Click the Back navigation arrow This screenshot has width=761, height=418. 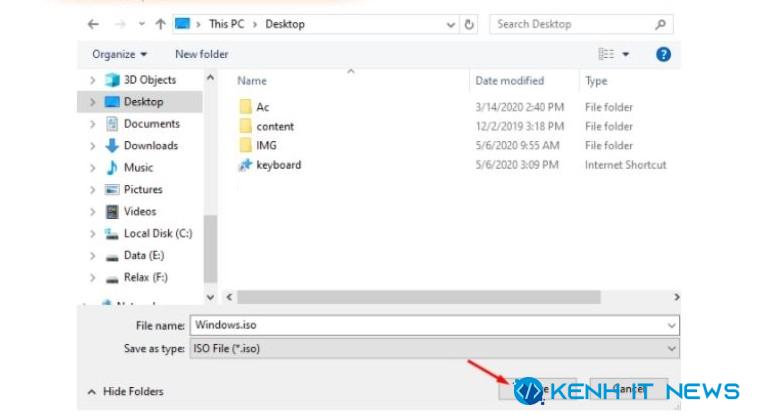coord(93,24)
